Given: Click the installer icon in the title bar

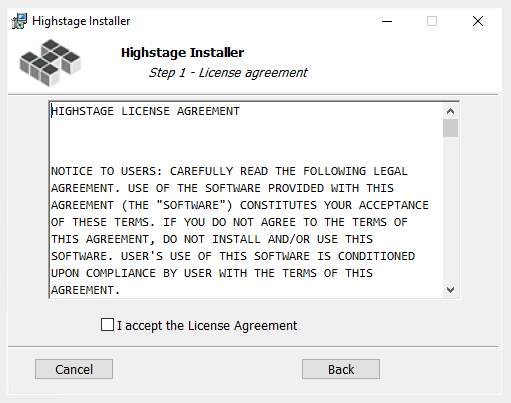Looking at the screenshot, I should 19,21.
